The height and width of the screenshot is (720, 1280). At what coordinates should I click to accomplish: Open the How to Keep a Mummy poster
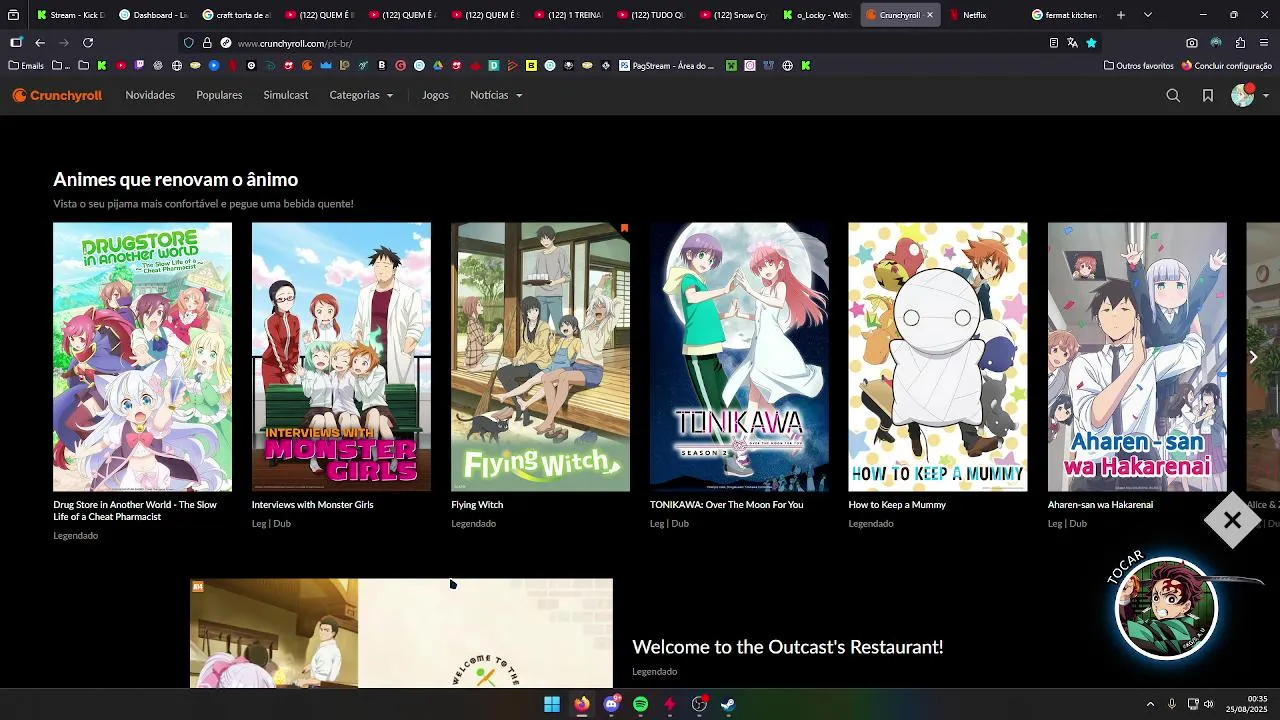pos(938,357)
